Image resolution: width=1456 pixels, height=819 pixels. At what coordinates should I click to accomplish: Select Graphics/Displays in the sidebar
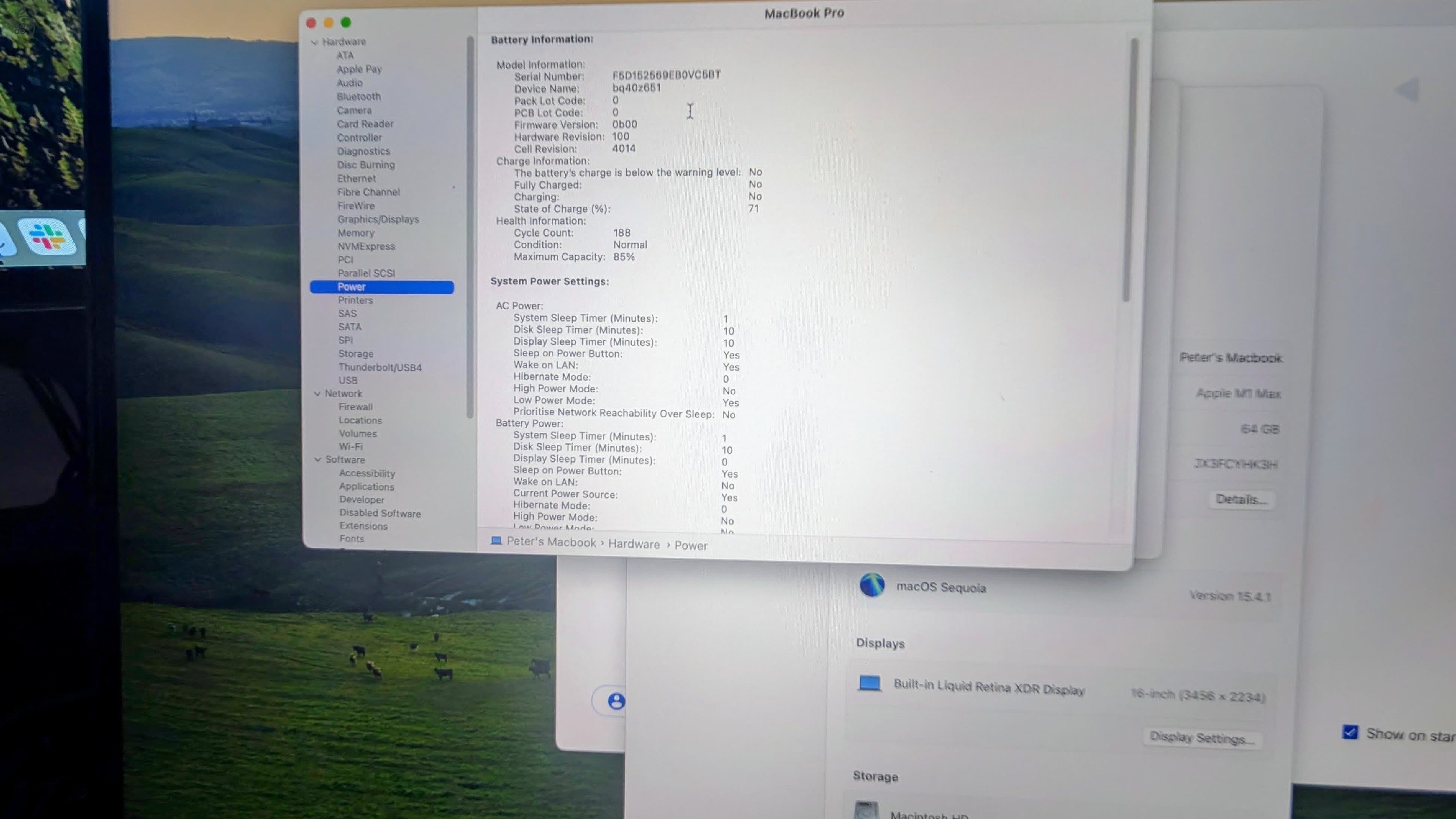[x=378, y=219]
